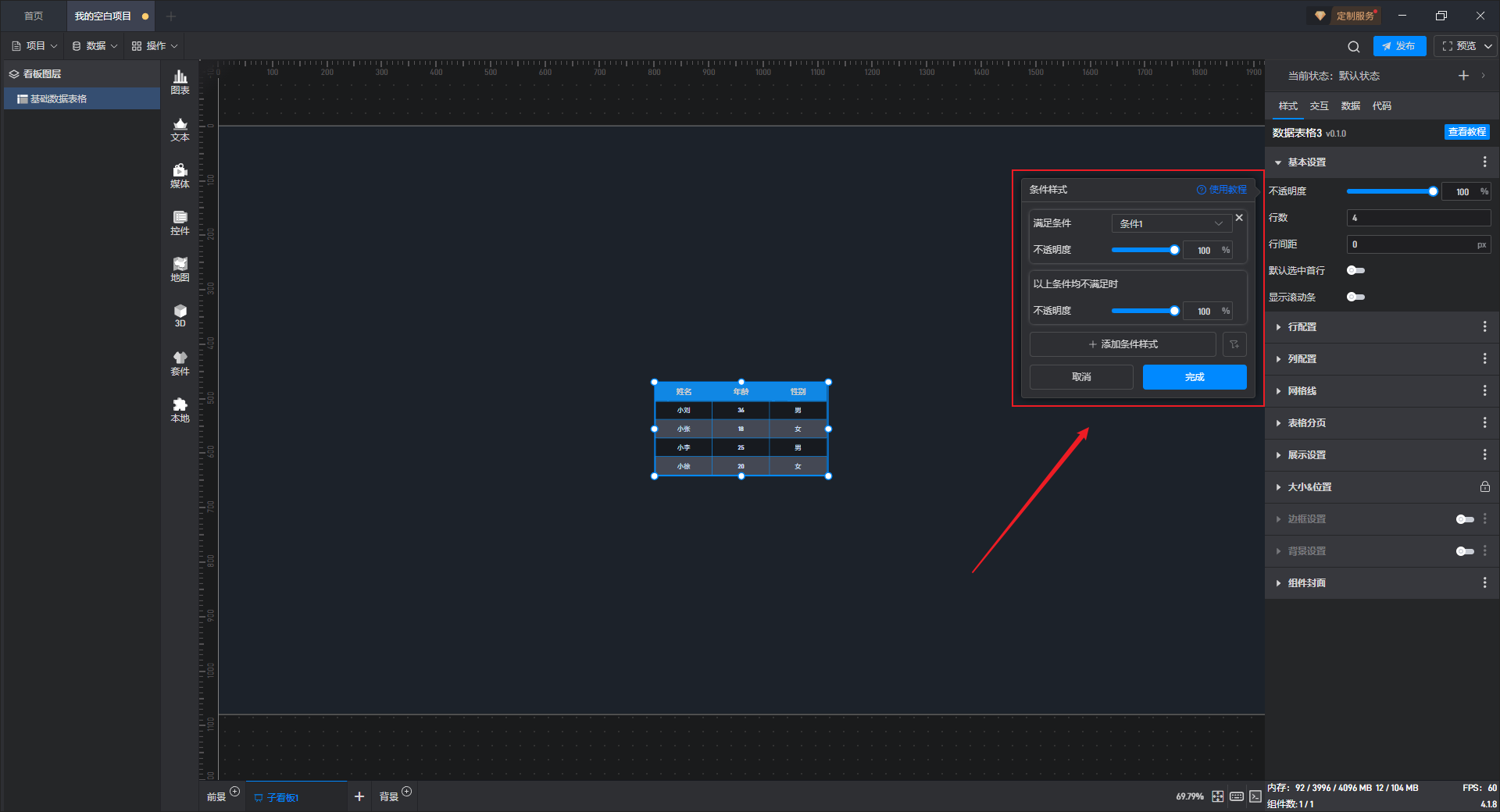Switch to the 数据 properties tab
1500x812 pixels.
coord(1351,106)
